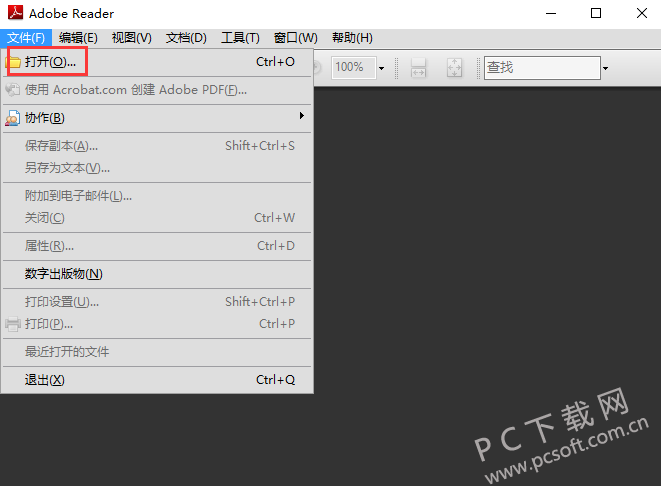Close the Adobe Reader window

(x=642, y=13)
